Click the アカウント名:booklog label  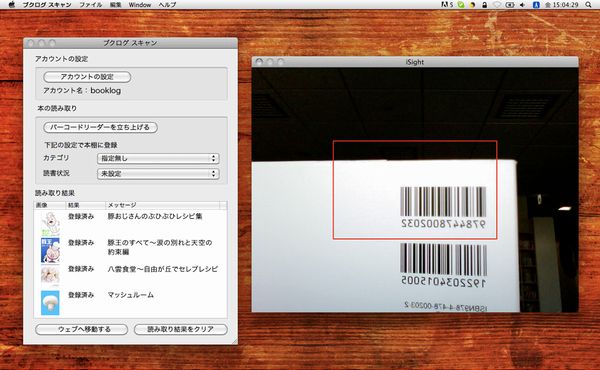82,91
